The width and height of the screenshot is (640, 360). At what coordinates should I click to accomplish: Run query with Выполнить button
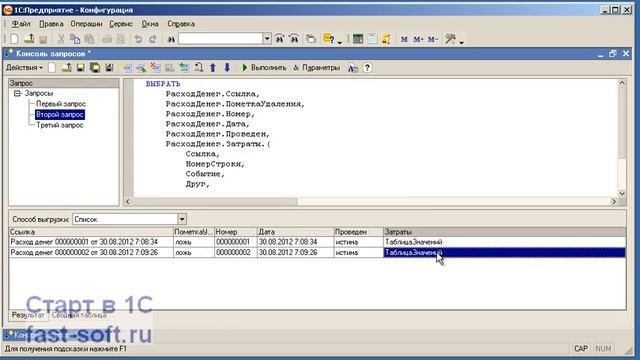coord(264,68)
